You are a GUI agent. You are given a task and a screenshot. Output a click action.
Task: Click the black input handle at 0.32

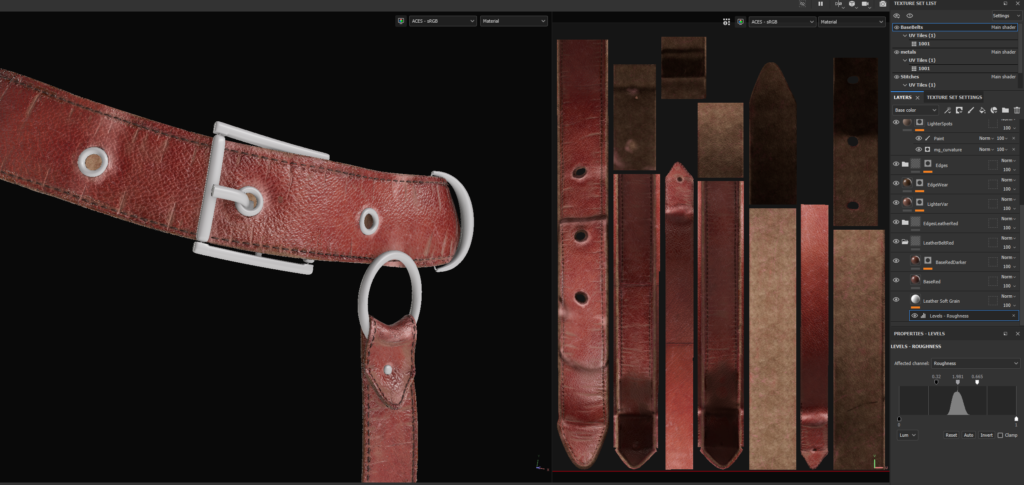[x=936, y=382]
